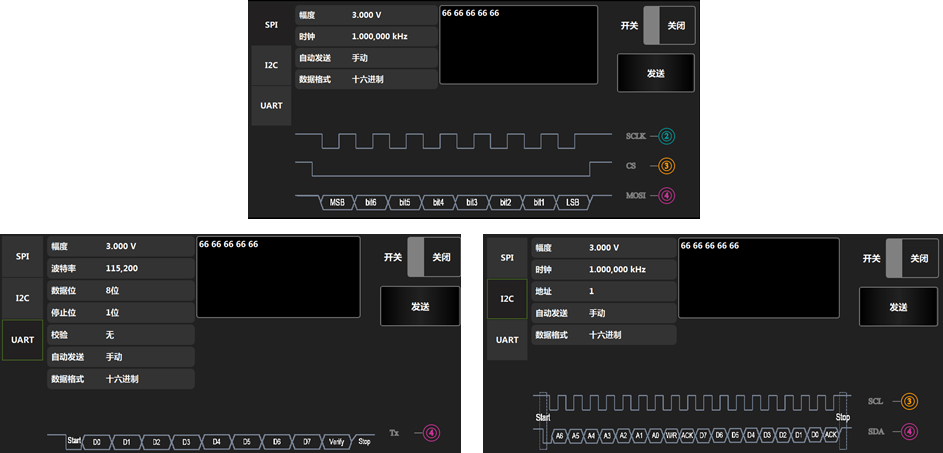Viewport: 943px width, 453px height.
Task: Click the 幅度 3.000 V field in the top panel
Action: (x=366, y=16)
